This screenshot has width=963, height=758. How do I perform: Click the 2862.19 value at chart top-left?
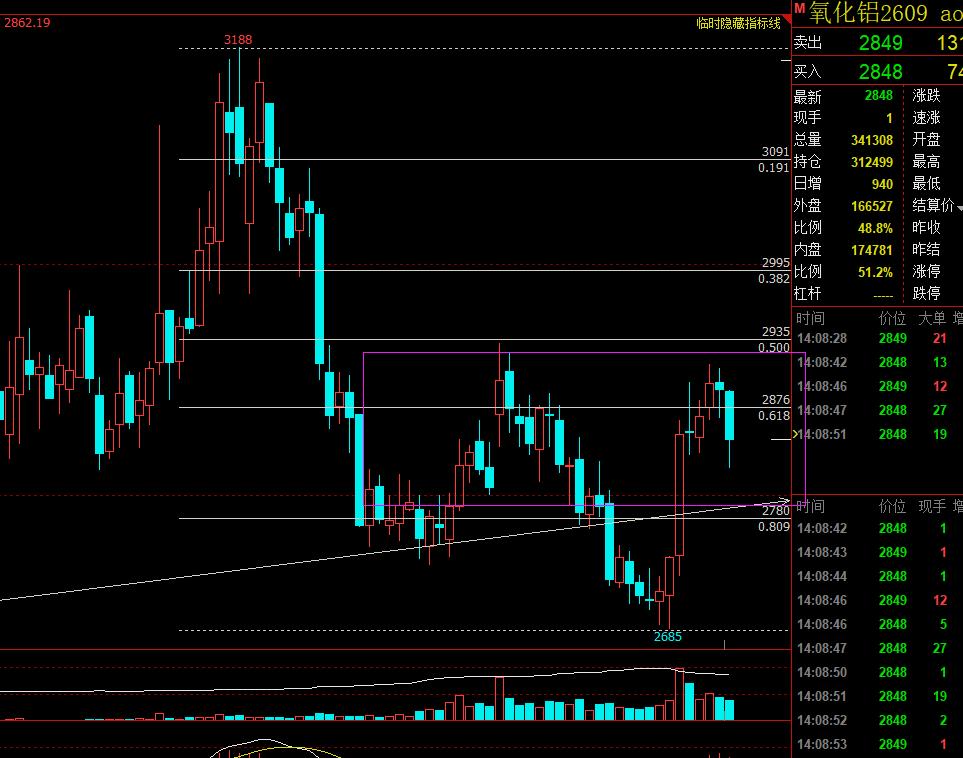pos(27,23)
